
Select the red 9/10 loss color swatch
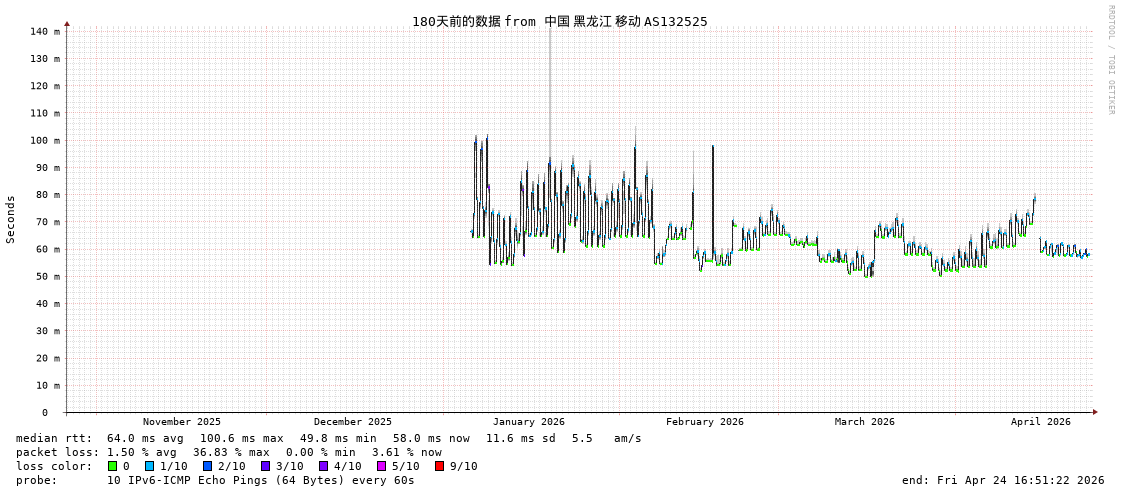pyautogui.click(x=440, y=466)
